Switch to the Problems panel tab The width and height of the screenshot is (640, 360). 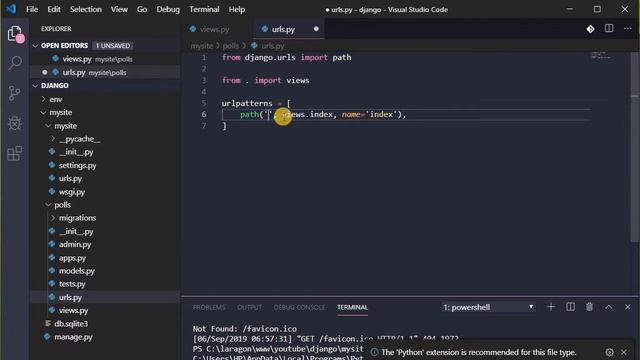click(x=209, y=307)
